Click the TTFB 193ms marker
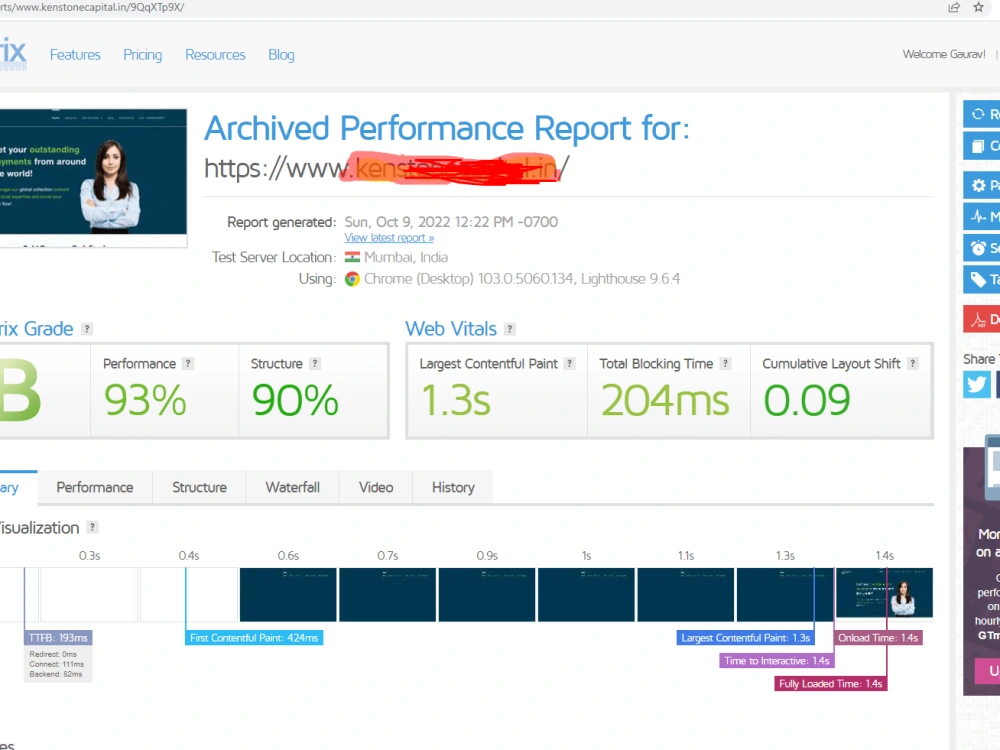Viewport: 1000px width, 750px height. click(x=58, y=638)
